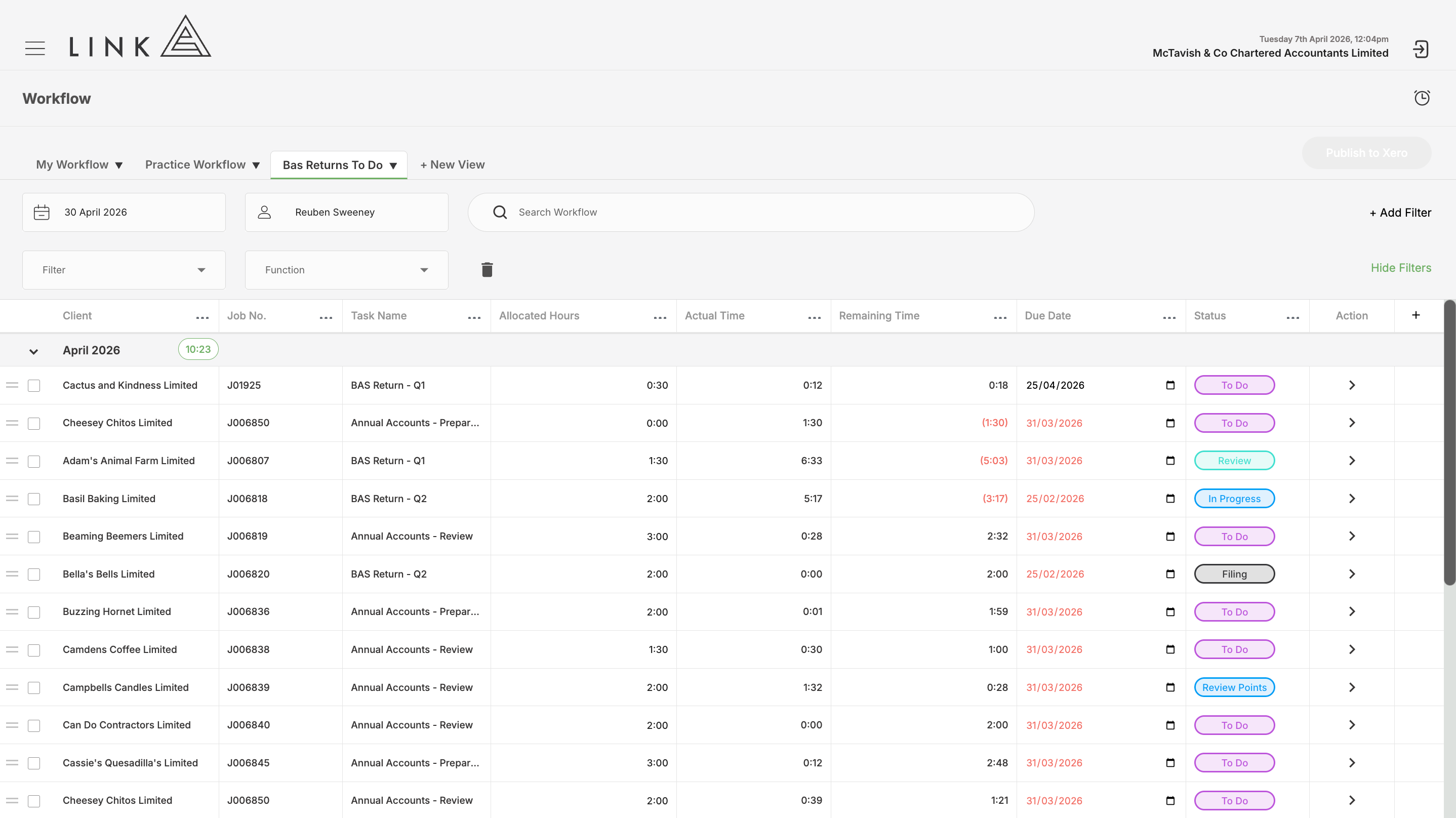The height and width of the screenshot is (818, 1456).
Task: Open Practice Workflow dropdown arrow
Action: click(256, 165)
